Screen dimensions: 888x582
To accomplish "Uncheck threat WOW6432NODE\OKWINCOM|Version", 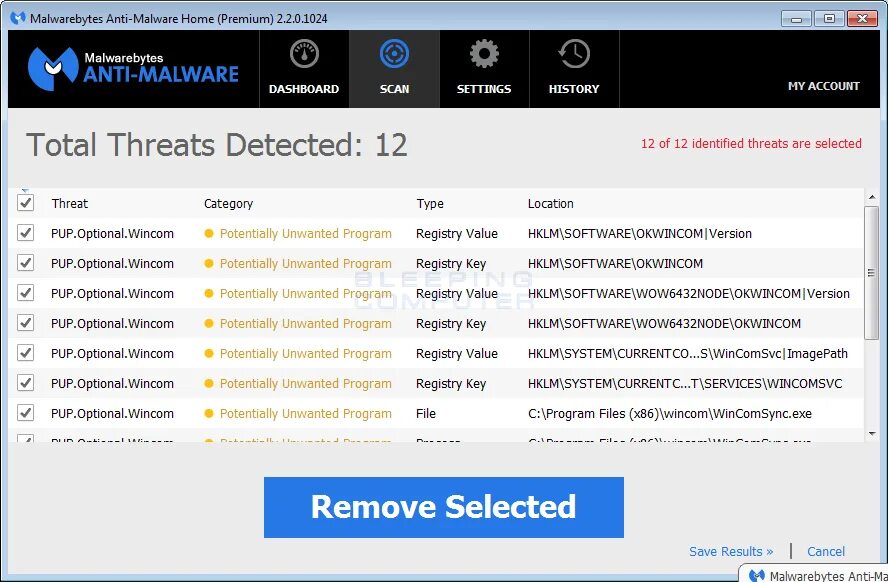I will [x=25, y=293].
